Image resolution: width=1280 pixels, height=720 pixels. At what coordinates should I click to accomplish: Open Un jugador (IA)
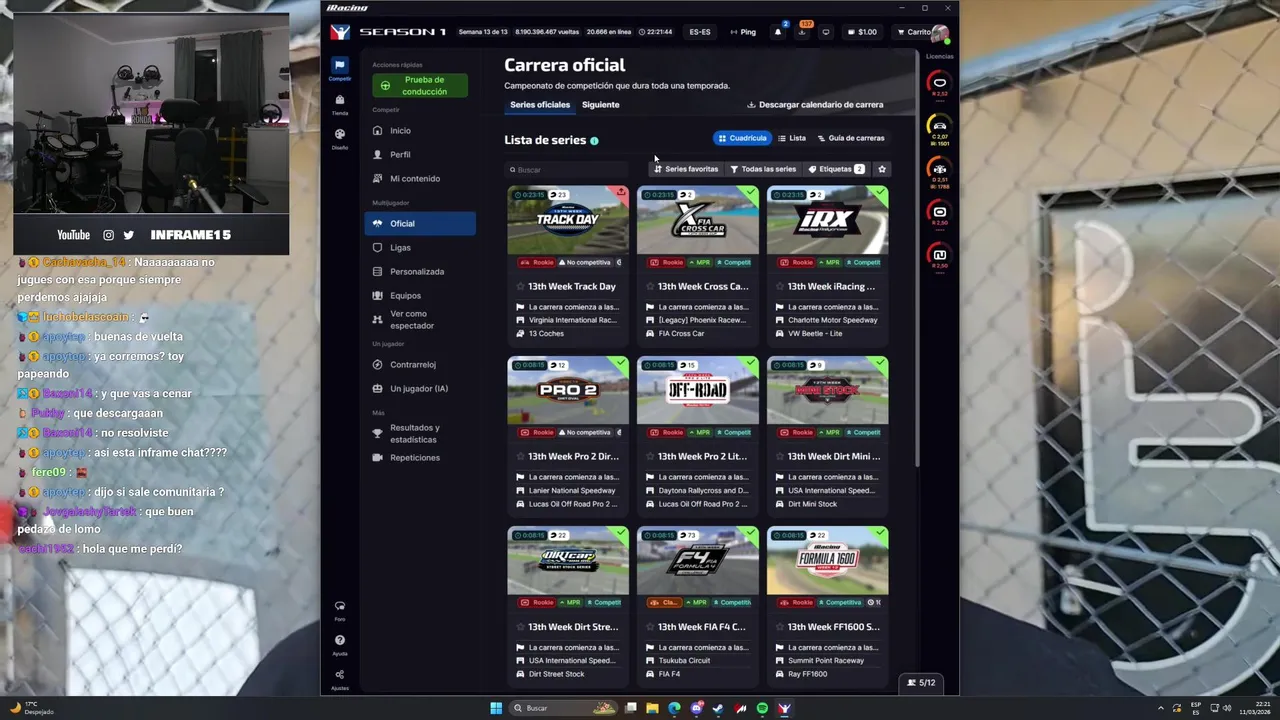420,389
